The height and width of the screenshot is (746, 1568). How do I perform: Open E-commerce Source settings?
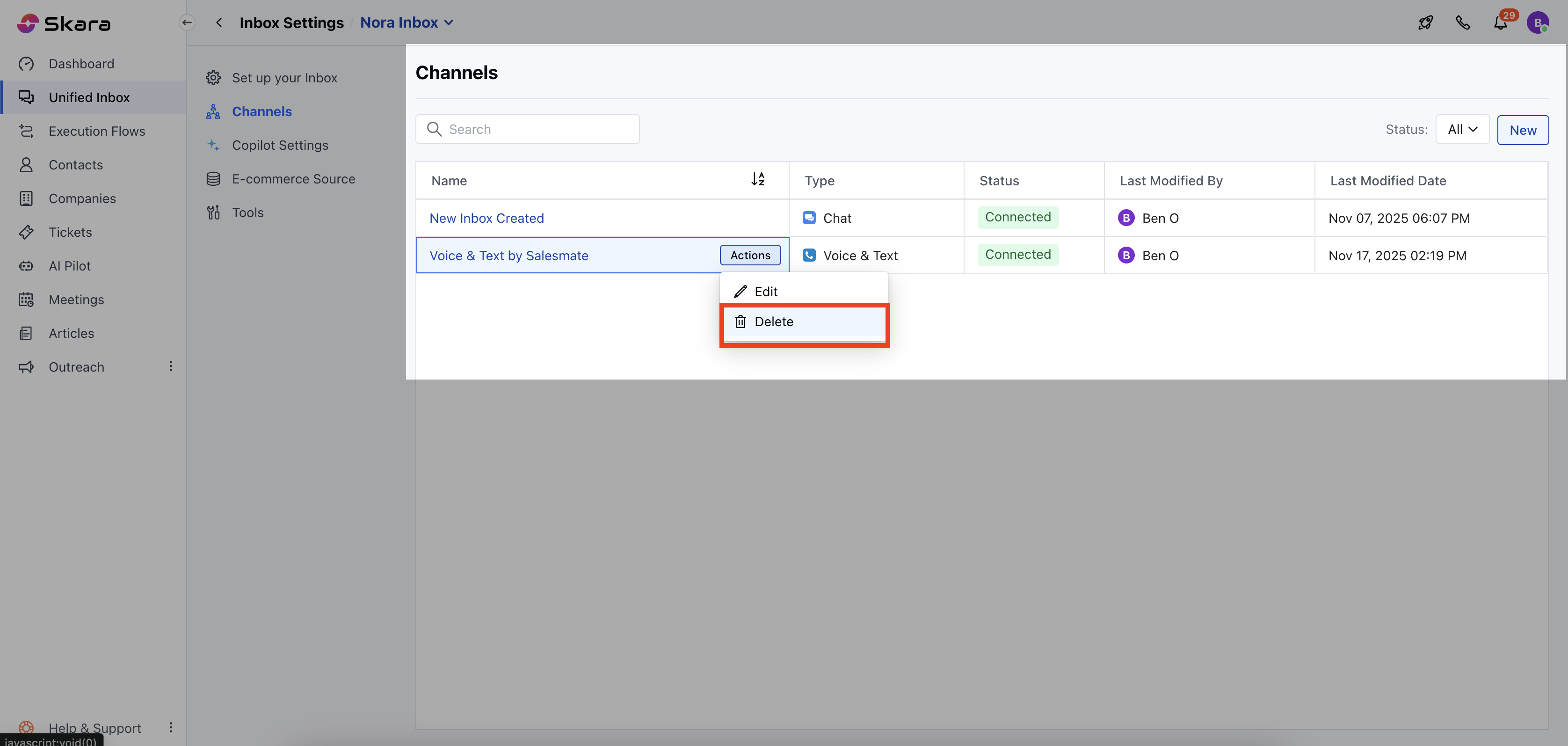(x=293, y=179)
